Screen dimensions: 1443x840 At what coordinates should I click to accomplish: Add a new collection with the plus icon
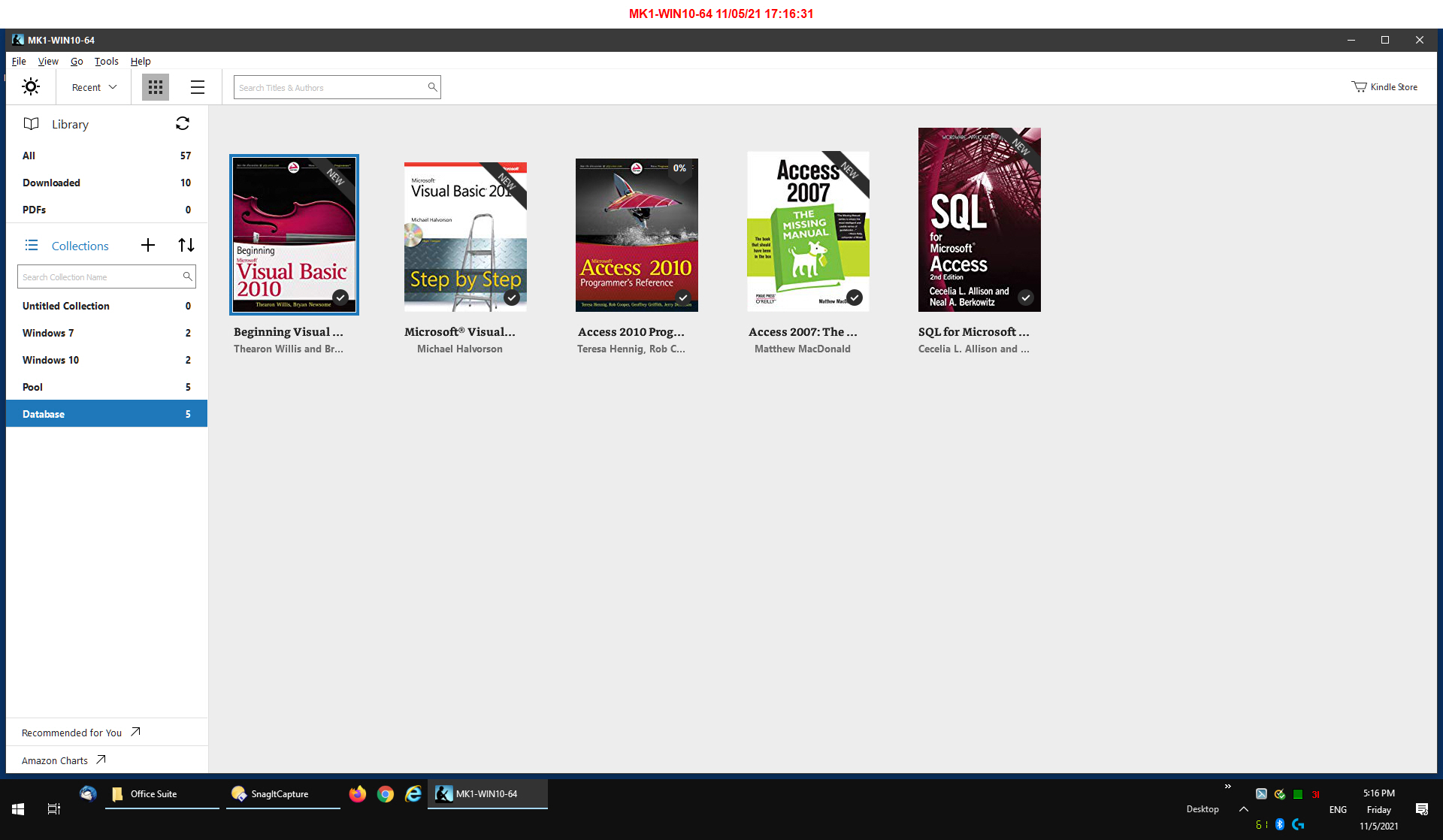point(148,245)
